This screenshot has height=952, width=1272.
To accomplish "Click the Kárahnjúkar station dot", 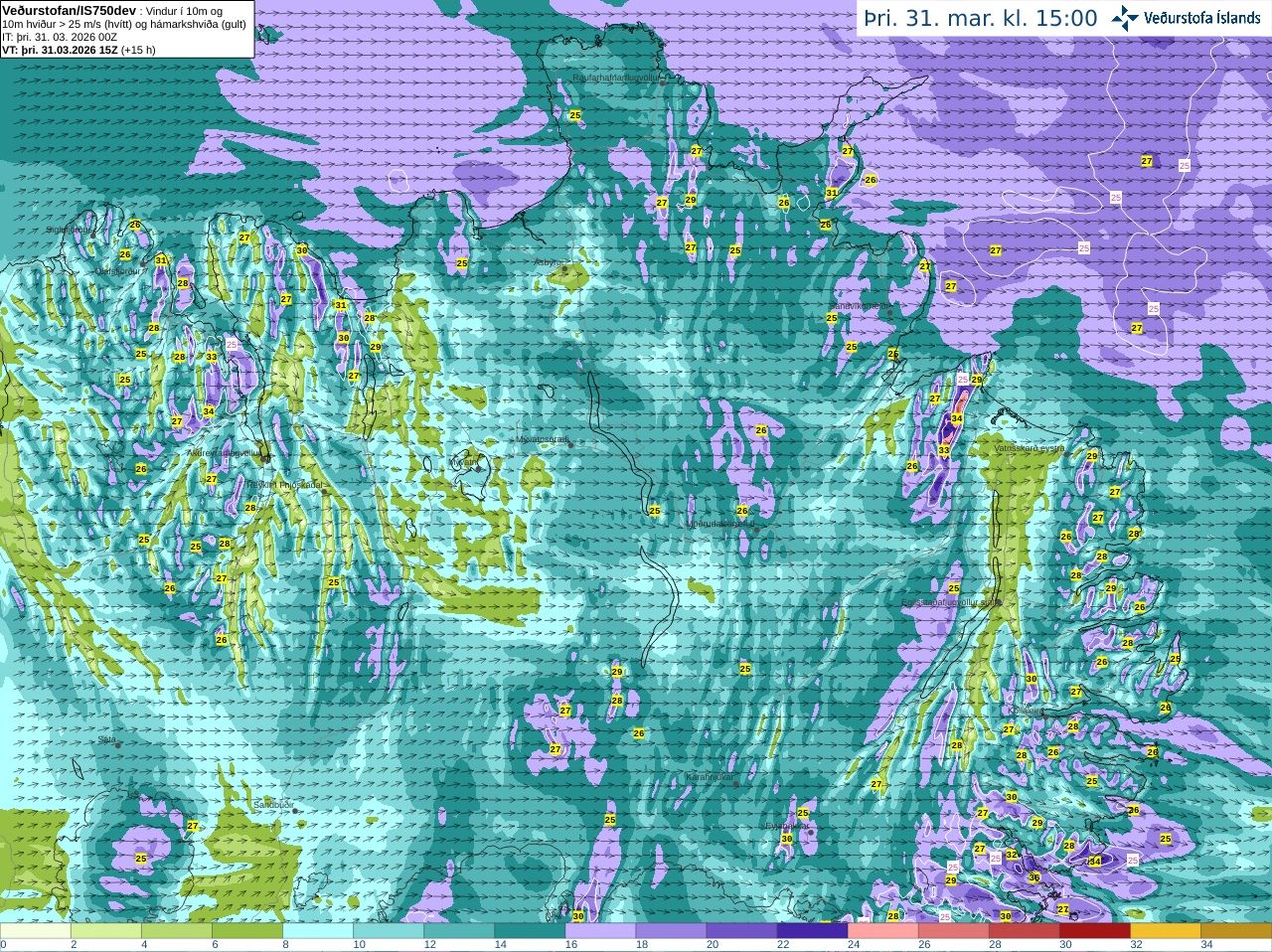I will click(x=736, y=784).
